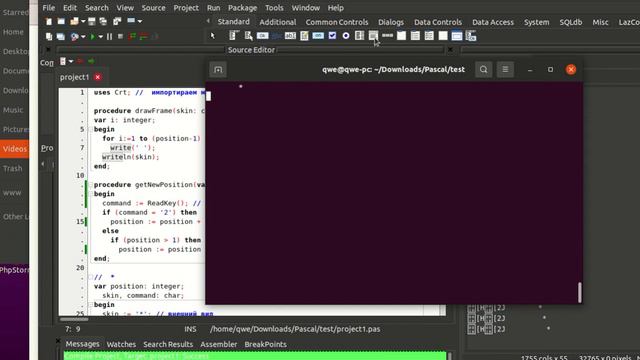Image resolution: width=640 pixels, height=360 pixels.
Task: Click the terminal search icon
Action: click(483, 69)
